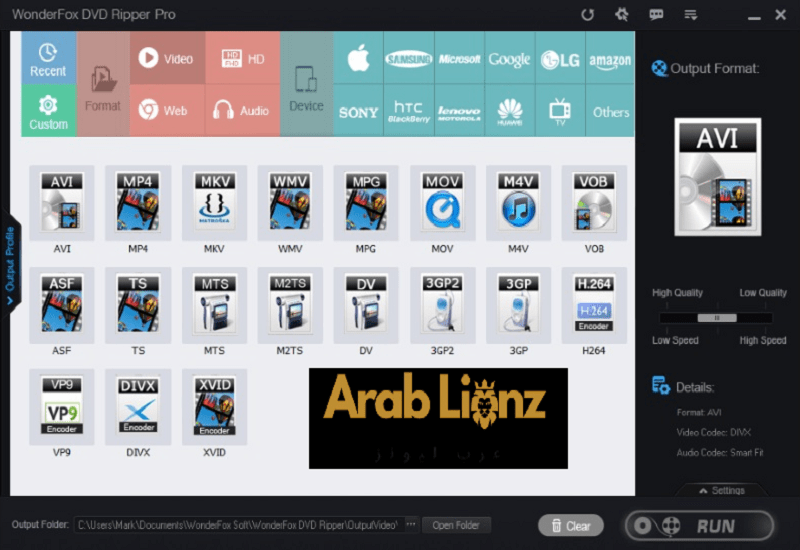Open Amazon device profiles
800x550 pixels.
(x=610, y=58)
